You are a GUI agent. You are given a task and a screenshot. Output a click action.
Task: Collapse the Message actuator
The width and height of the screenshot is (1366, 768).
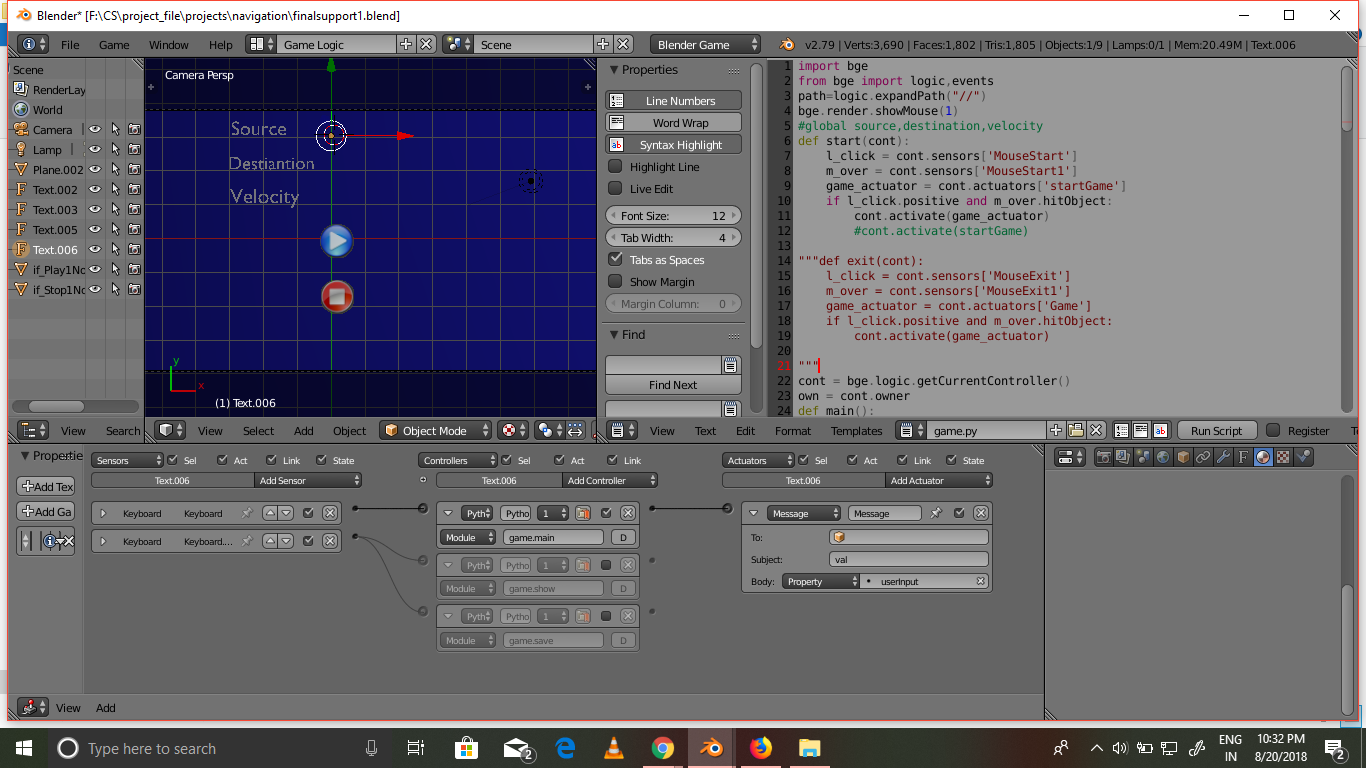tap(753, 513)
